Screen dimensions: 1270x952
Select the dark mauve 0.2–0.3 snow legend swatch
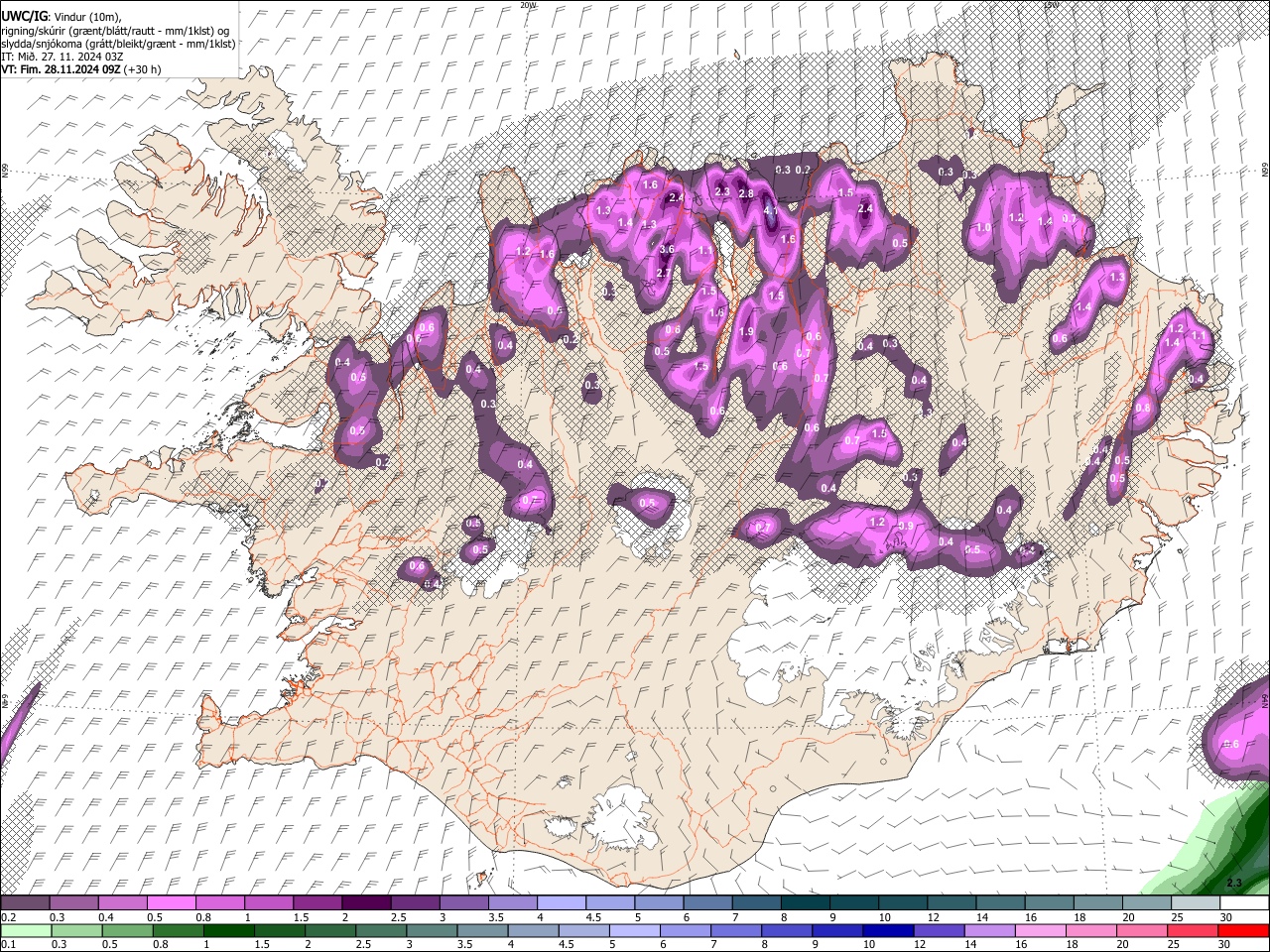coord(25,903)
